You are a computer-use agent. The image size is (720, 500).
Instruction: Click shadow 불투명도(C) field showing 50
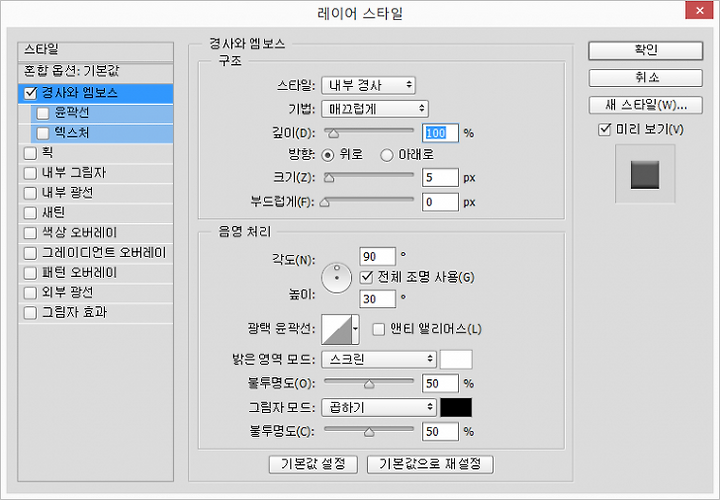click(x=440, y=432)
